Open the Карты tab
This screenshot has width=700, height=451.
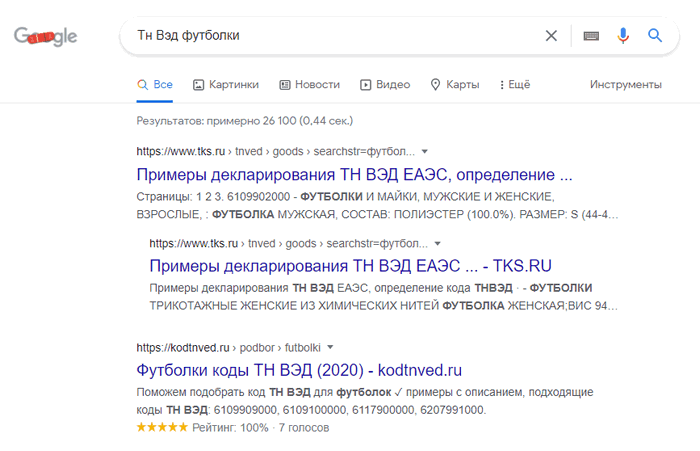click(454, 85)
